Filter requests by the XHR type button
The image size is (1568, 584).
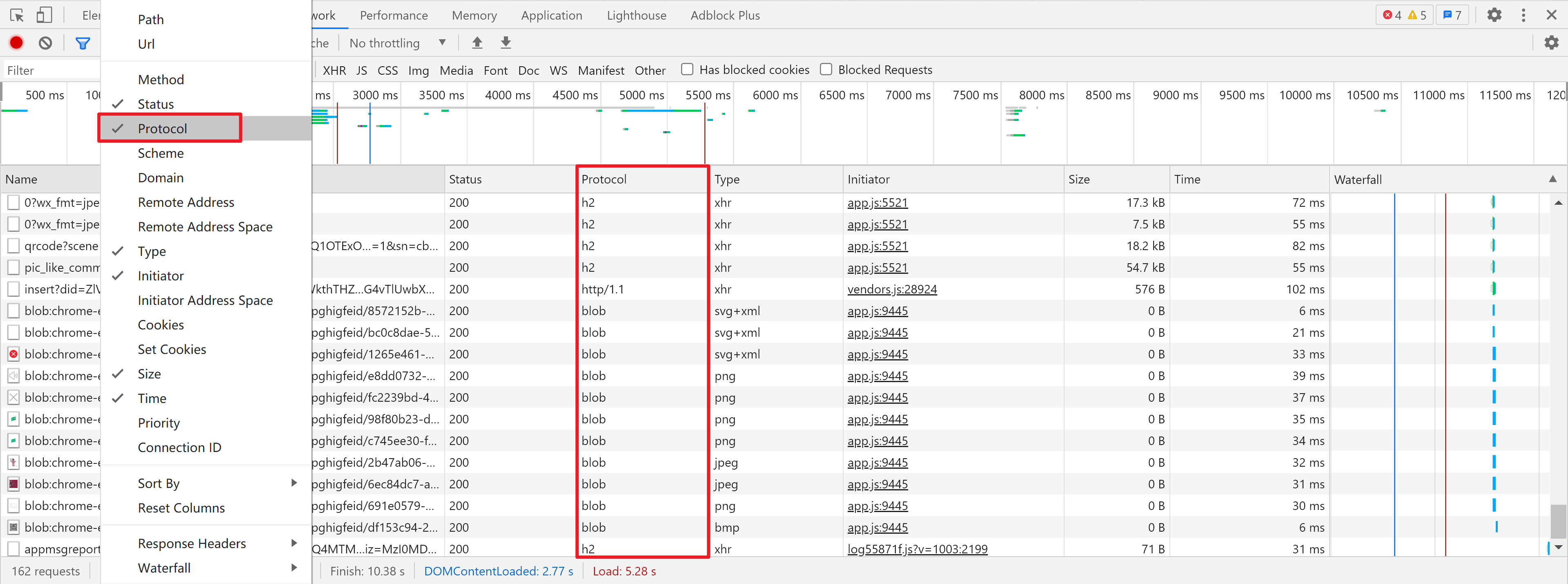click(334, 71)
